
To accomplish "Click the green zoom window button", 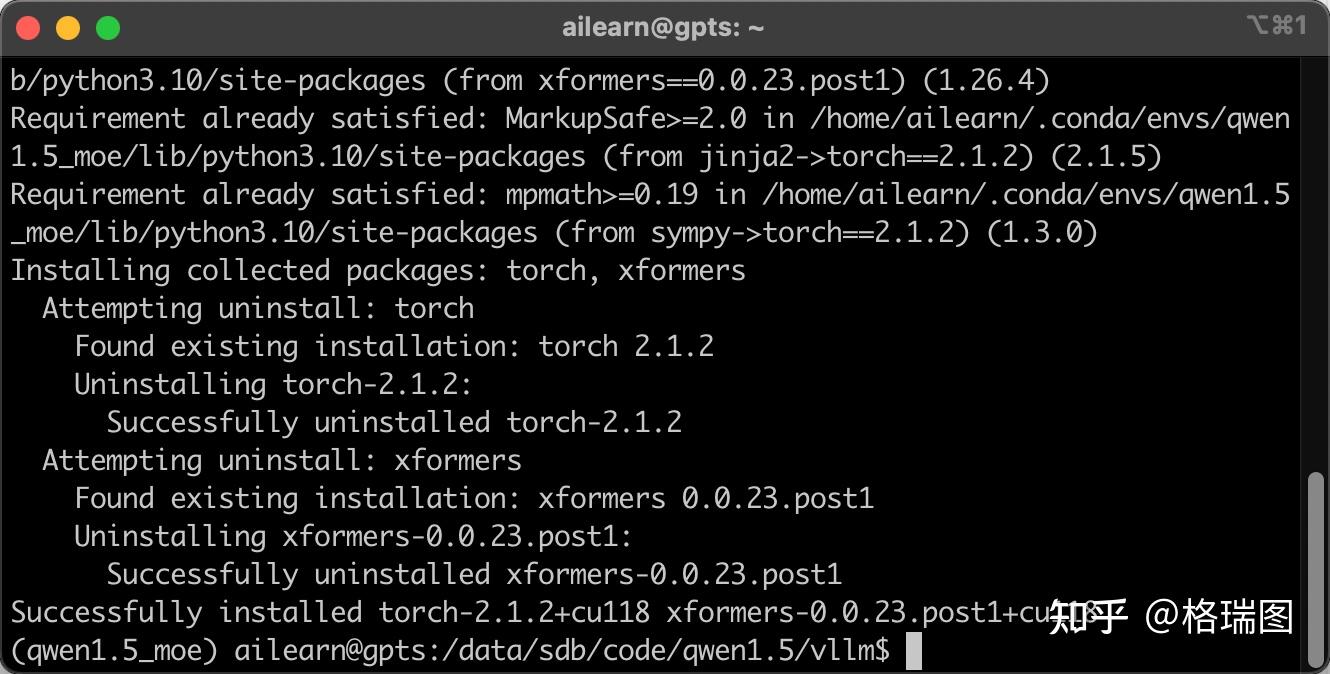I will pos(108,28).
